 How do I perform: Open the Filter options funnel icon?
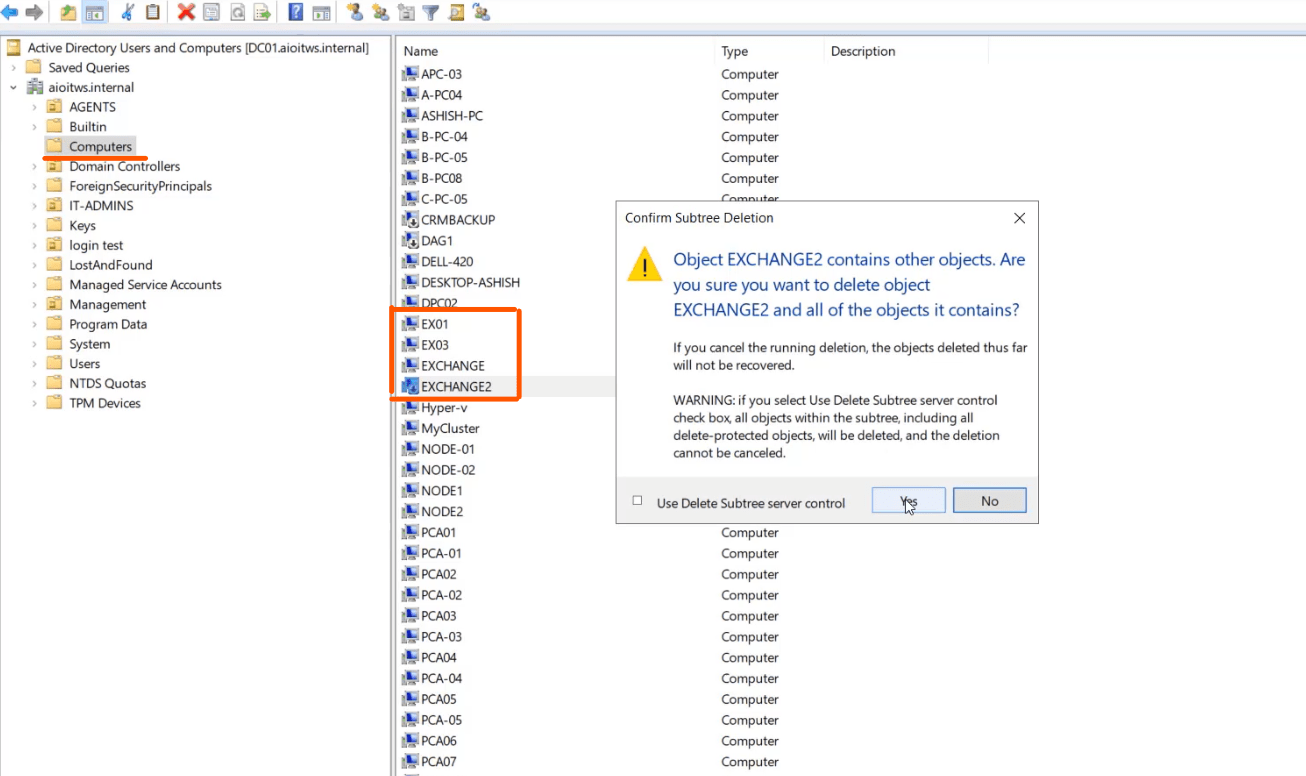pyautogui.click(x=431, y=12)
